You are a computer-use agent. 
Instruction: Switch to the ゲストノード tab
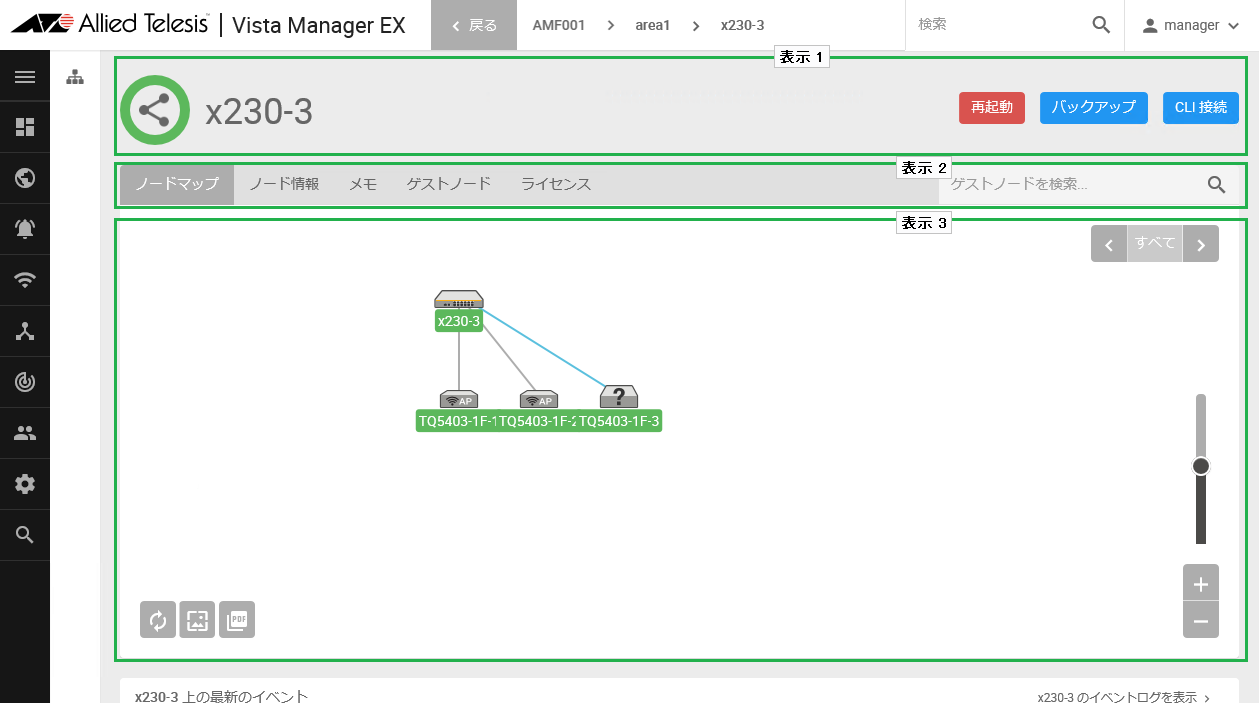click(x=449, y=184)
